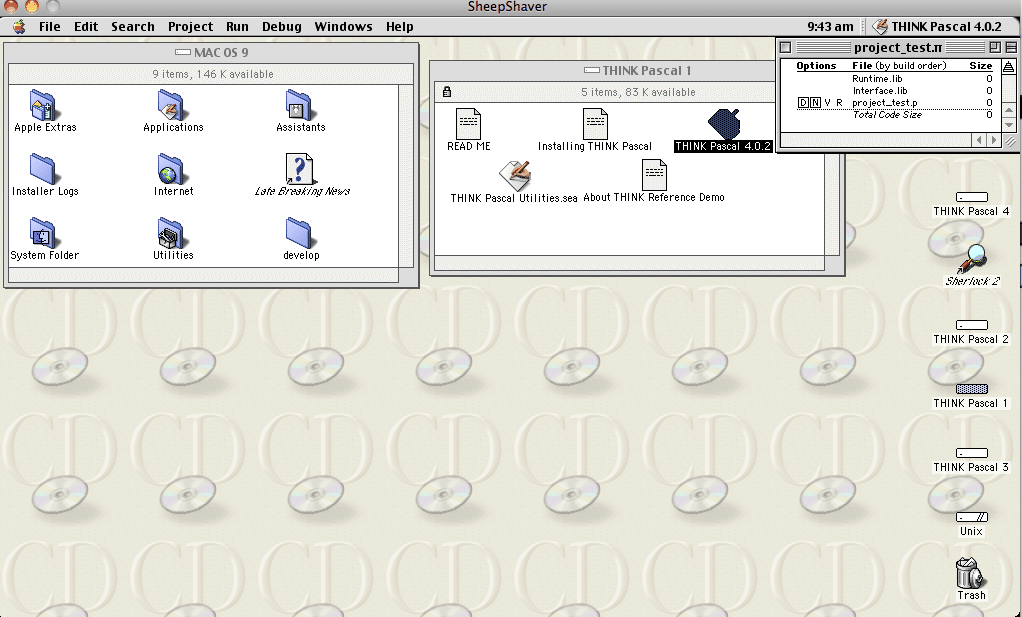
Task: Open the Search menu
Action: pyautogui.click(x=132, y=27)
